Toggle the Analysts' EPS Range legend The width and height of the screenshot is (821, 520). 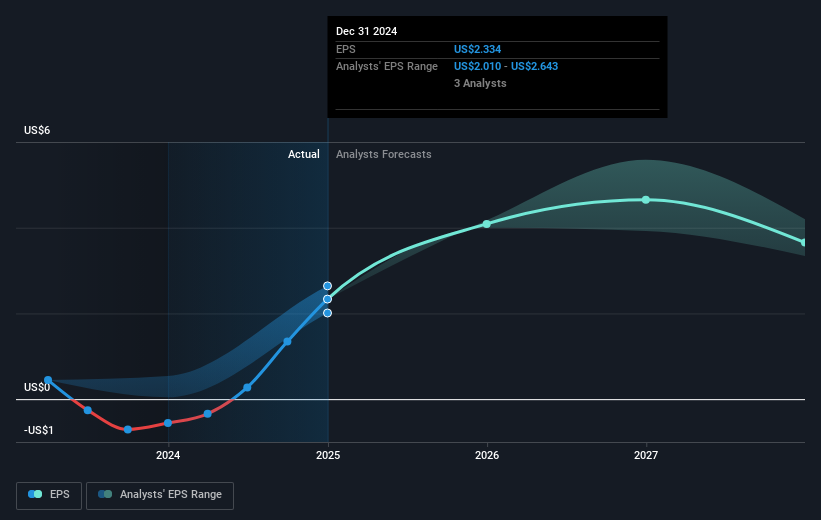coord(160,495)
